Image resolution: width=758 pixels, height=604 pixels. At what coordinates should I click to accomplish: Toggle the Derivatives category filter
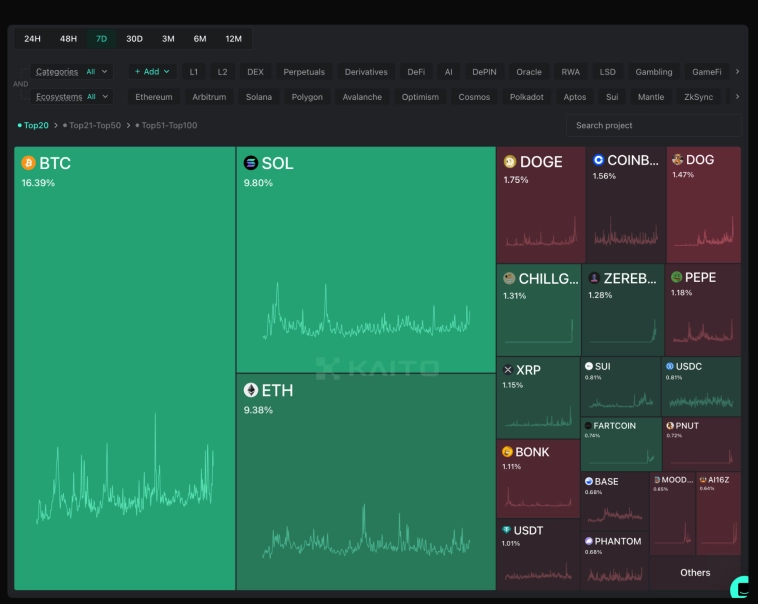click(x=366, y=72)
